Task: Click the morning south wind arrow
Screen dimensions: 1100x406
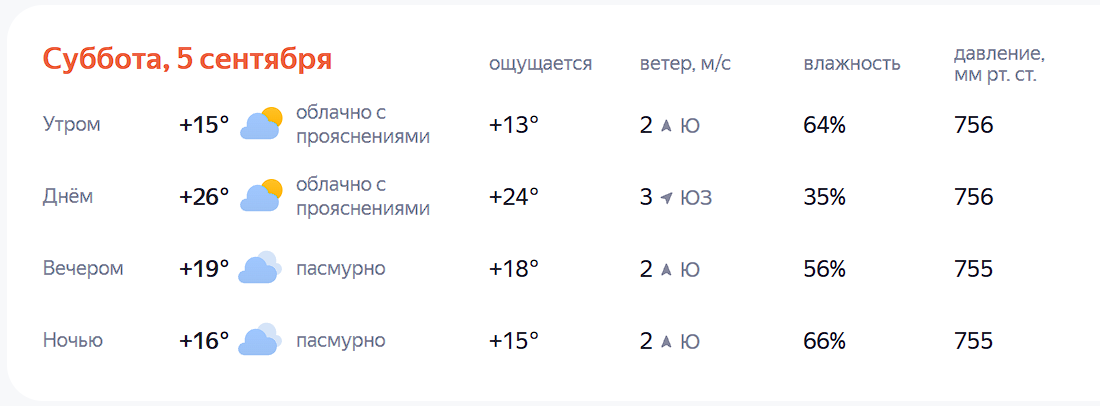Action: coord(666,126)
